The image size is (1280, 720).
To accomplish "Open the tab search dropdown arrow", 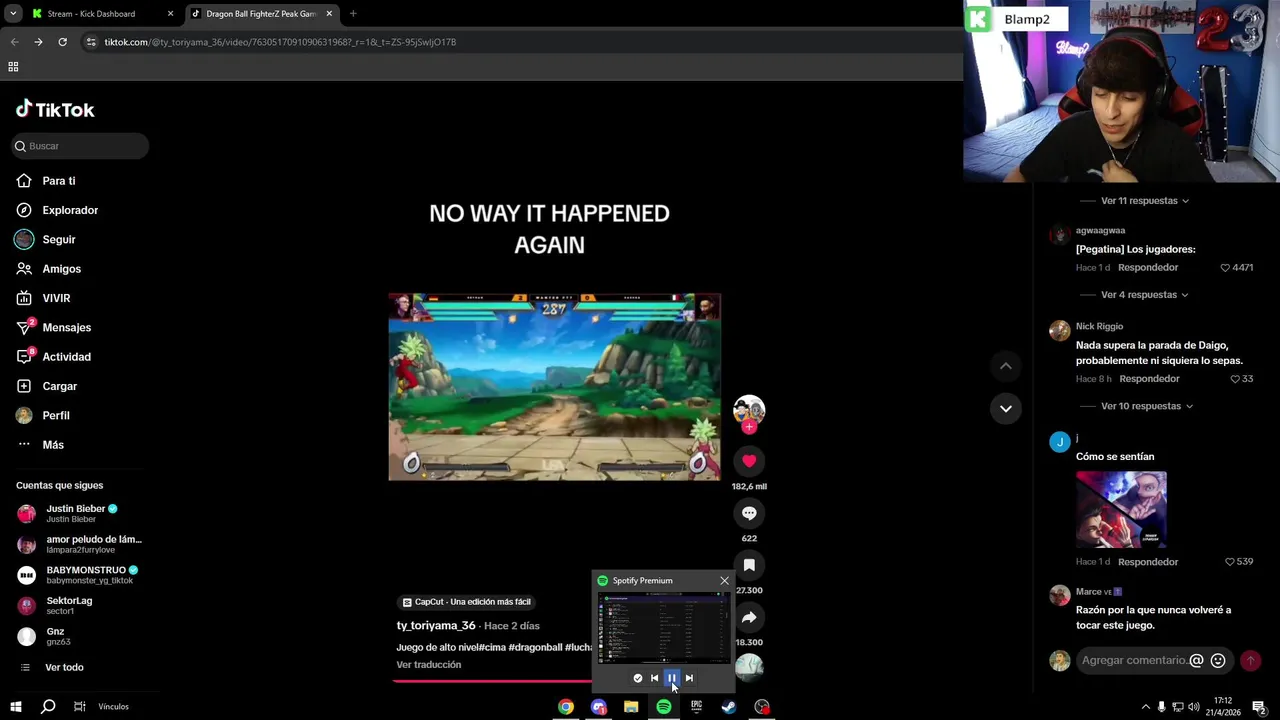I will tap(12, 14).
